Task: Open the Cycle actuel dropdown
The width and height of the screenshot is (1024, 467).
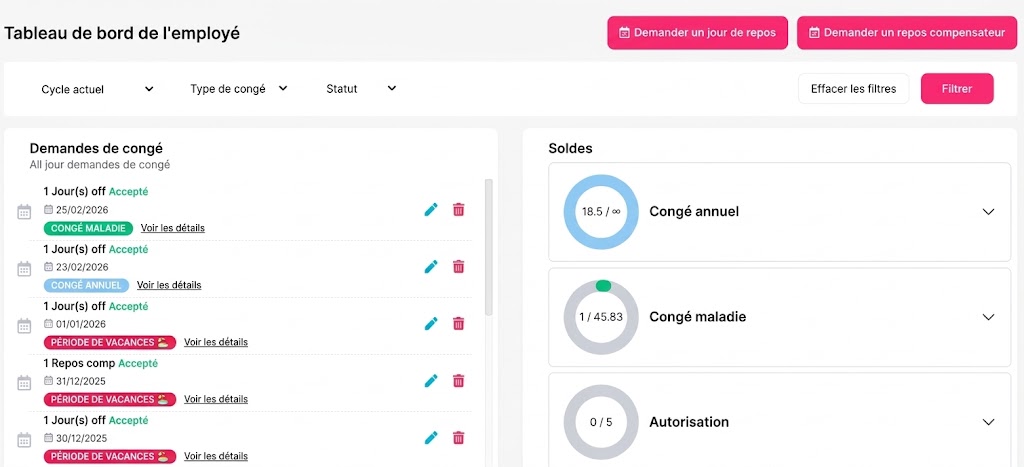Action: 97,89
